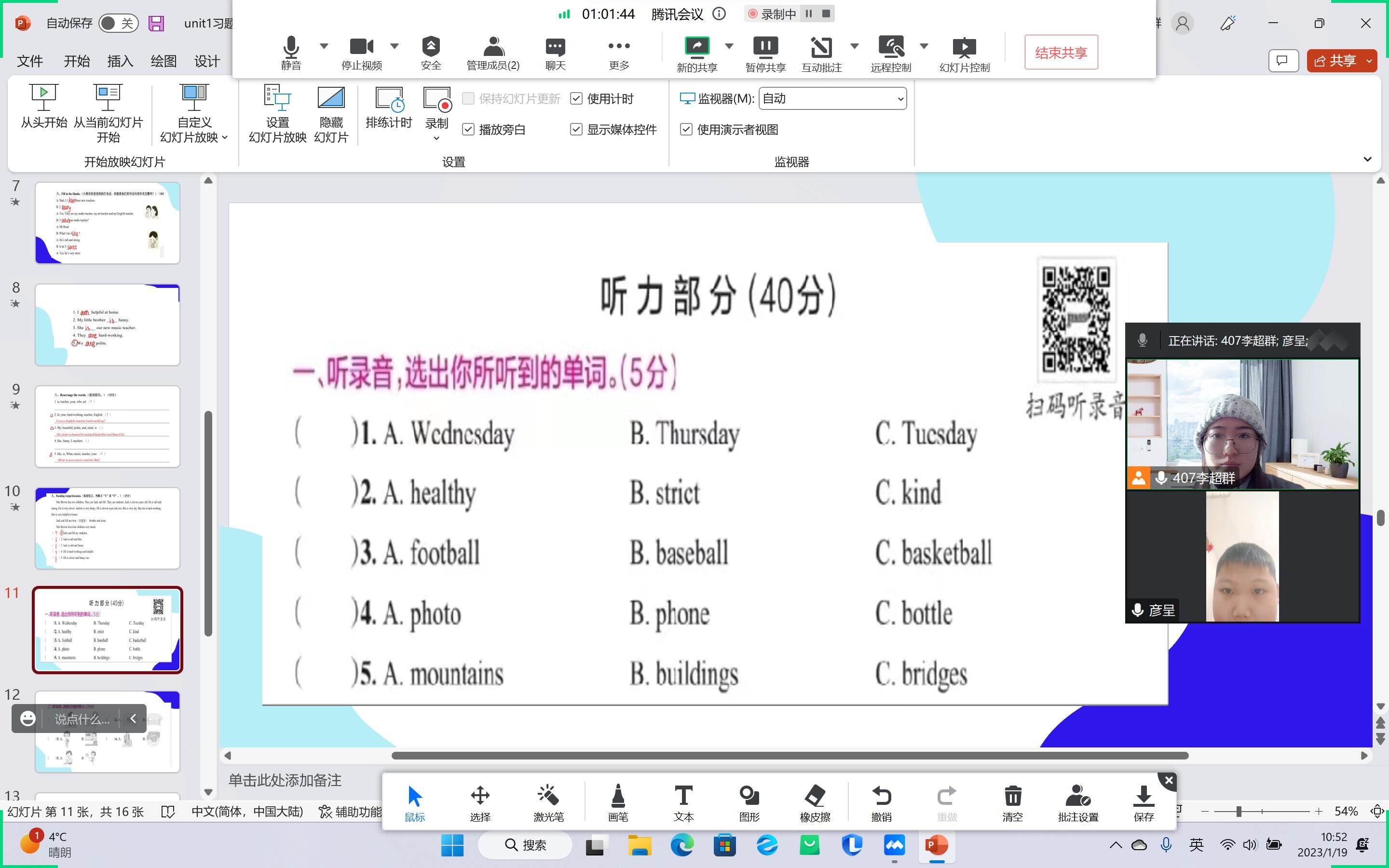1389x868 pixels.
Task: Collapse the 说点什么 chat bubble
Action: pyautogui.click(x=133, y=719)
